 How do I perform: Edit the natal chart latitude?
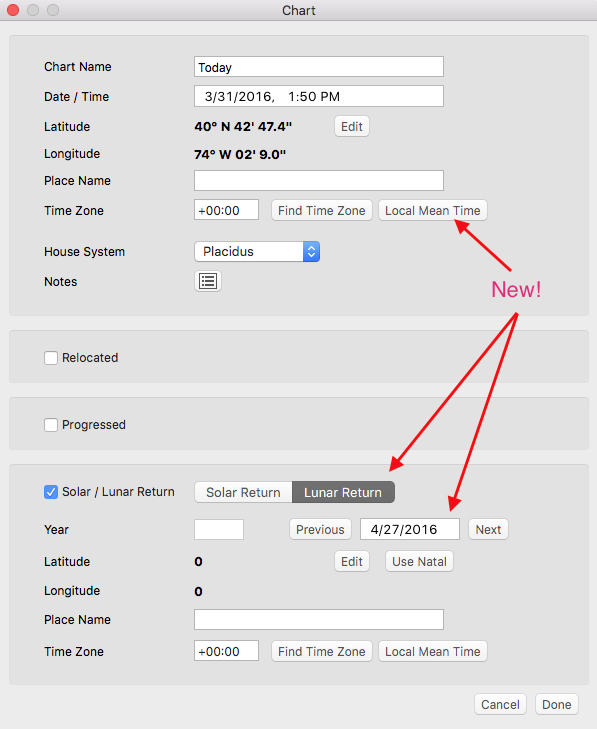(x=352, y=126)
